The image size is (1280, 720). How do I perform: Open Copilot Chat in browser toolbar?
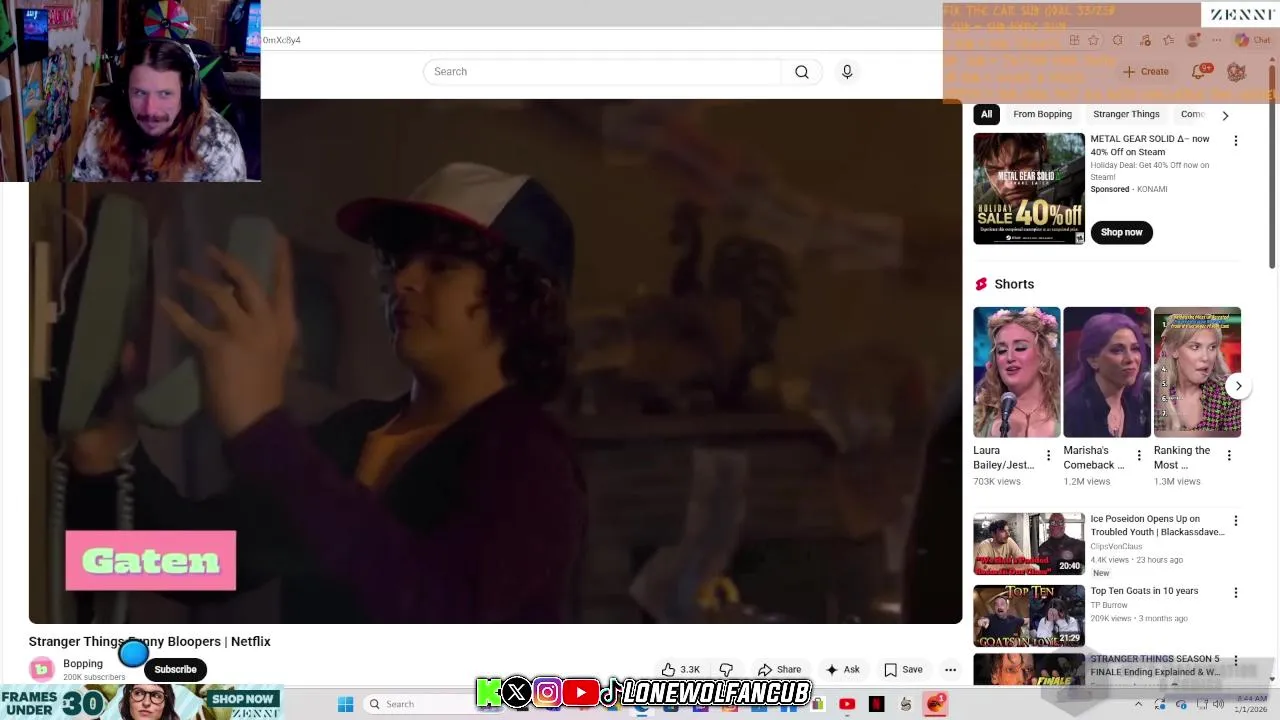tap(1252, 40)
